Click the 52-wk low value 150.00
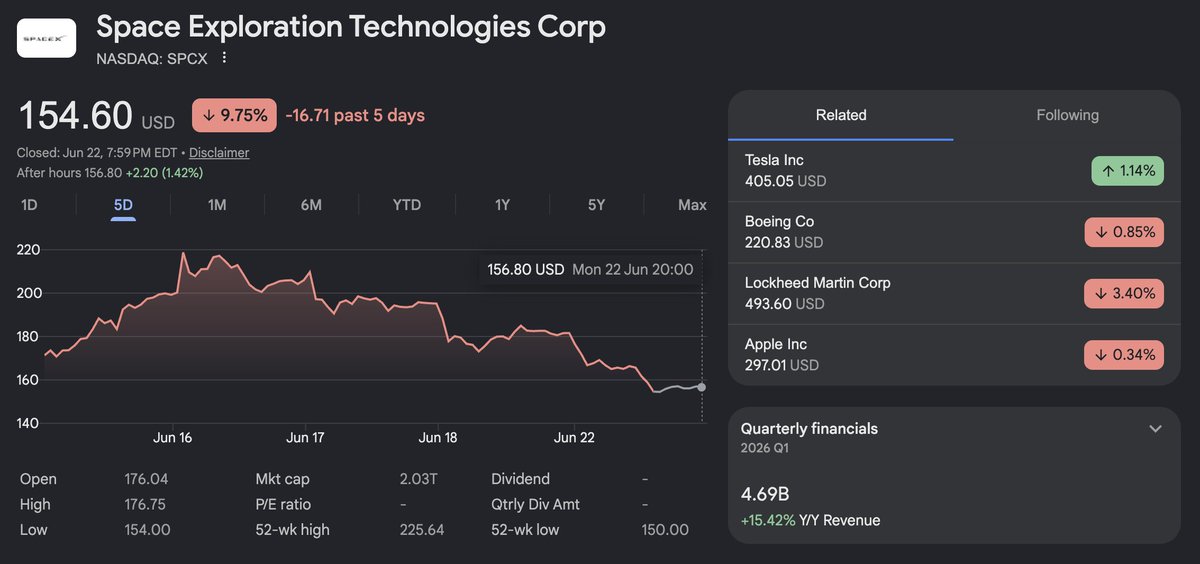The image size is (1200, 564). tap(665, 530)
